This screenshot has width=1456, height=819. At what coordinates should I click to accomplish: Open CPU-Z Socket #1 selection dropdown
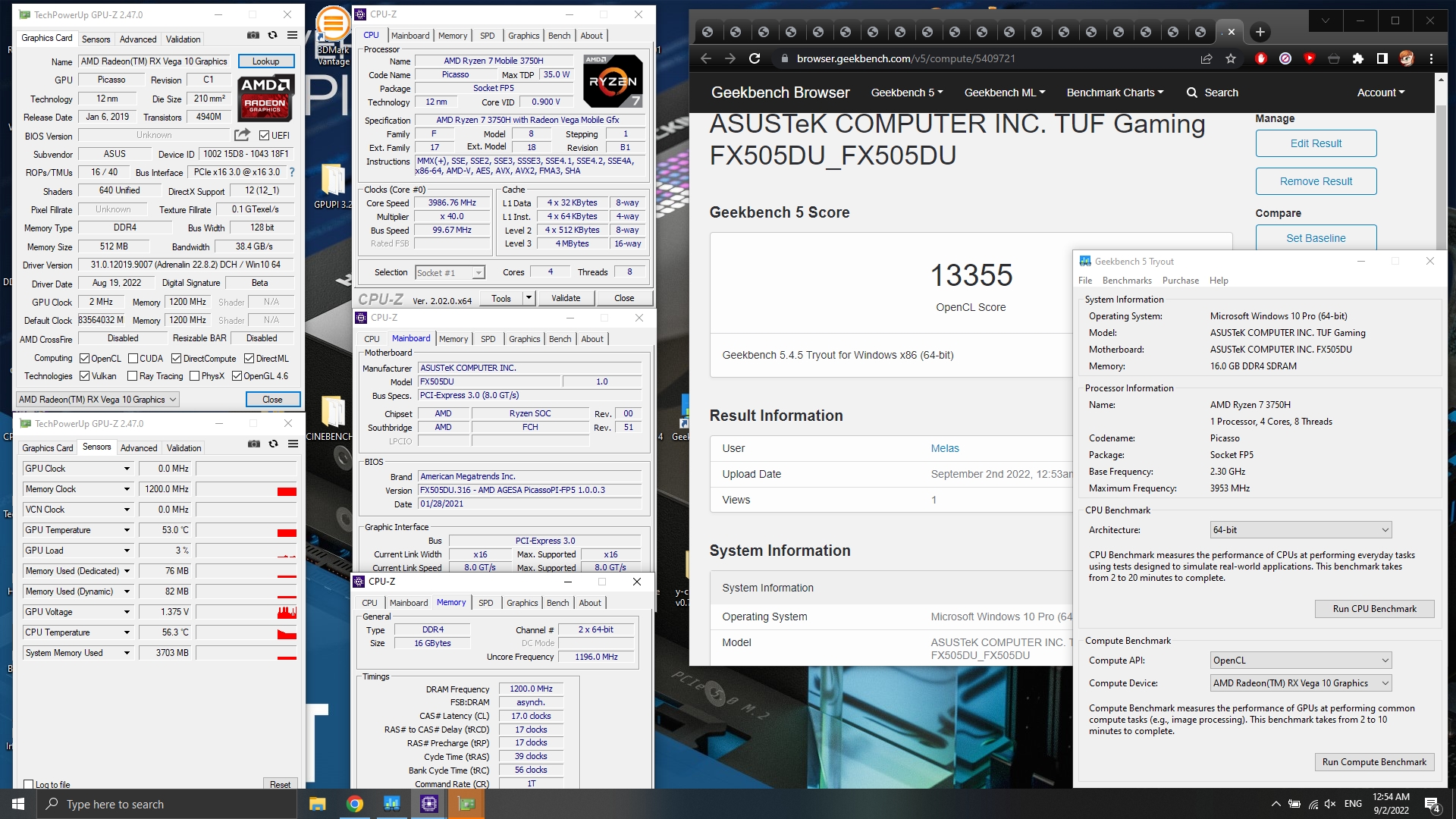[450, 273]
